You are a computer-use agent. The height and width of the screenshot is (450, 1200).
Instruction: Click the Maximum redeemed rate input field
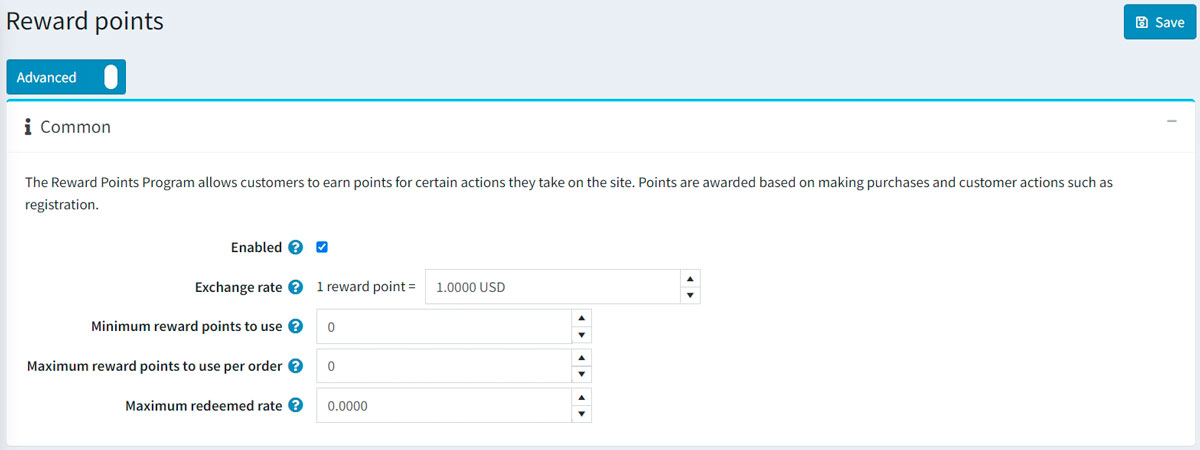442,406
